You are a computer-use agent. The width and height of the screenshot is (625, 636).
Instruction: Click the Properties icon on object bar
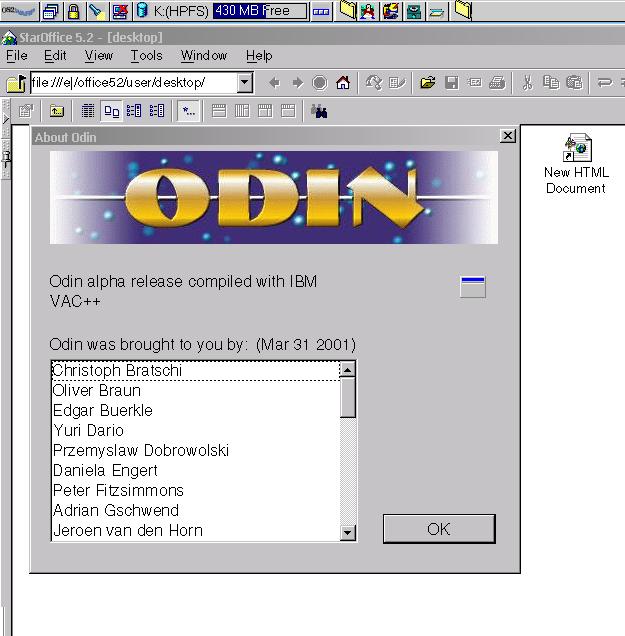coord(26,111)
